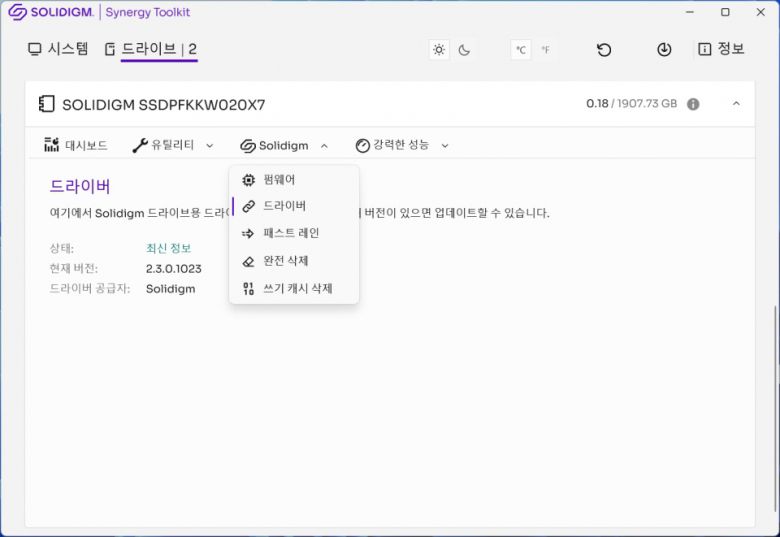
Task: Select 펌웨어 from the Solidigm menu
Action: pyautogui.click(x=293, y=179)
